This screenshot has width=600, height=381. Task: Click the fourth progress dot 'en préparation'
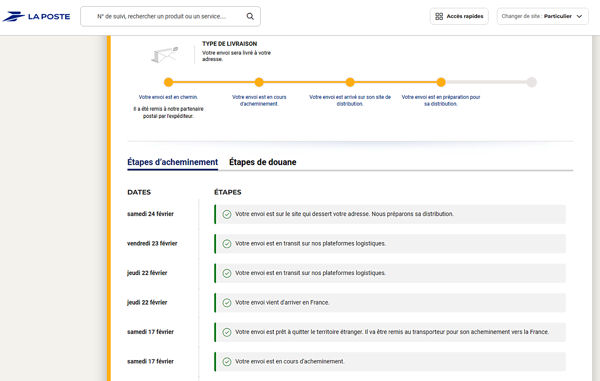pos(441,82)
